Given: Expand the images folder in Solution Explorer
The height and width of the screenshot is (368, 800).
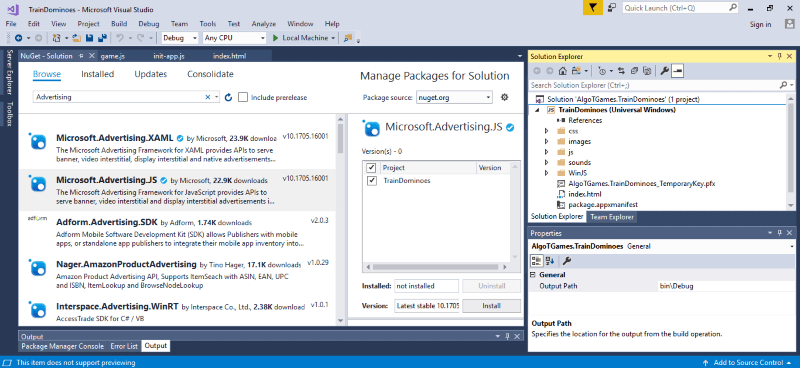Looking at the screenshot, I should (x=546, y=141).
